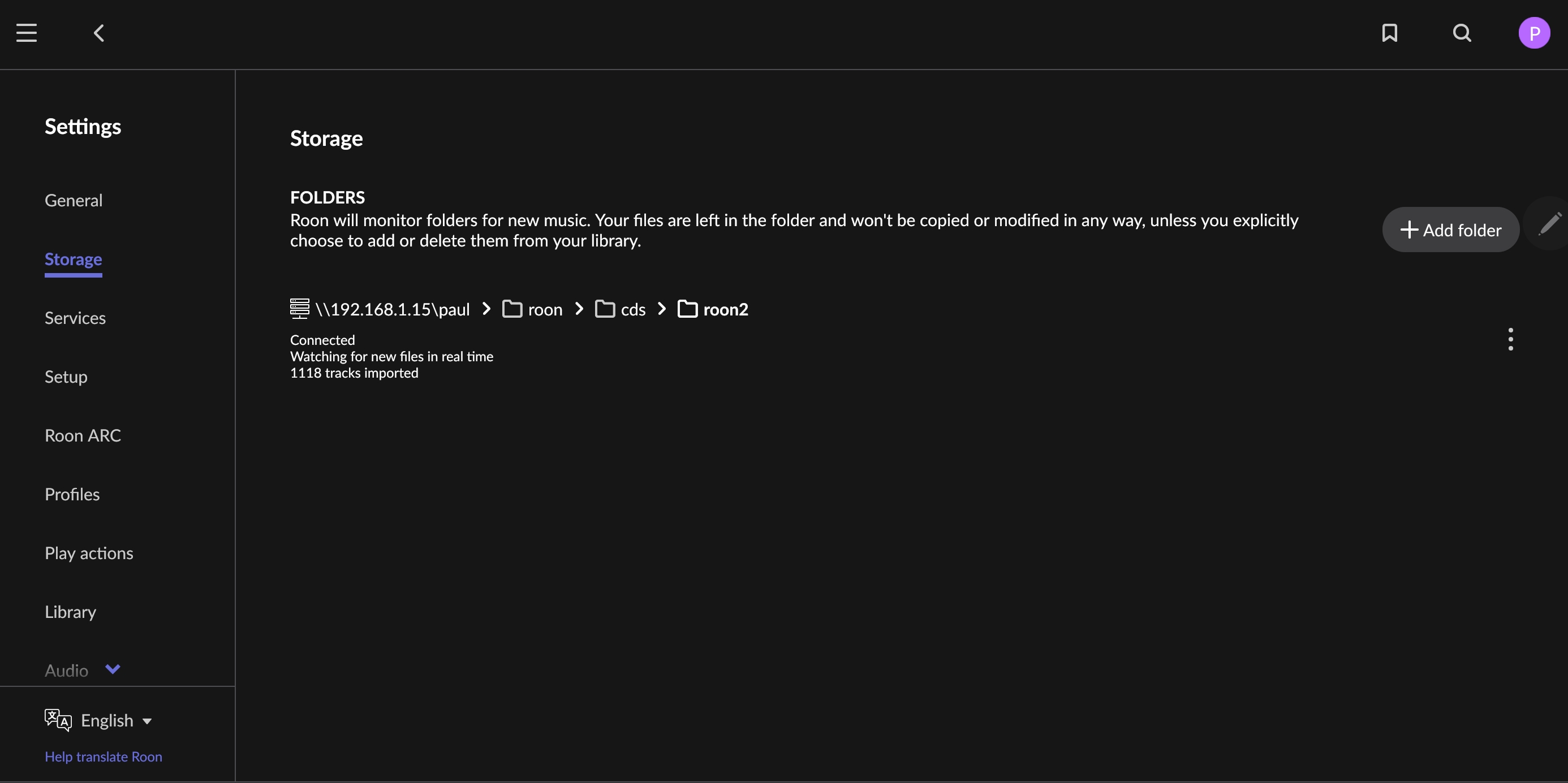Open search with the magnifier icon
The image size is (1568, 783).
click(x=1462, y=33)
